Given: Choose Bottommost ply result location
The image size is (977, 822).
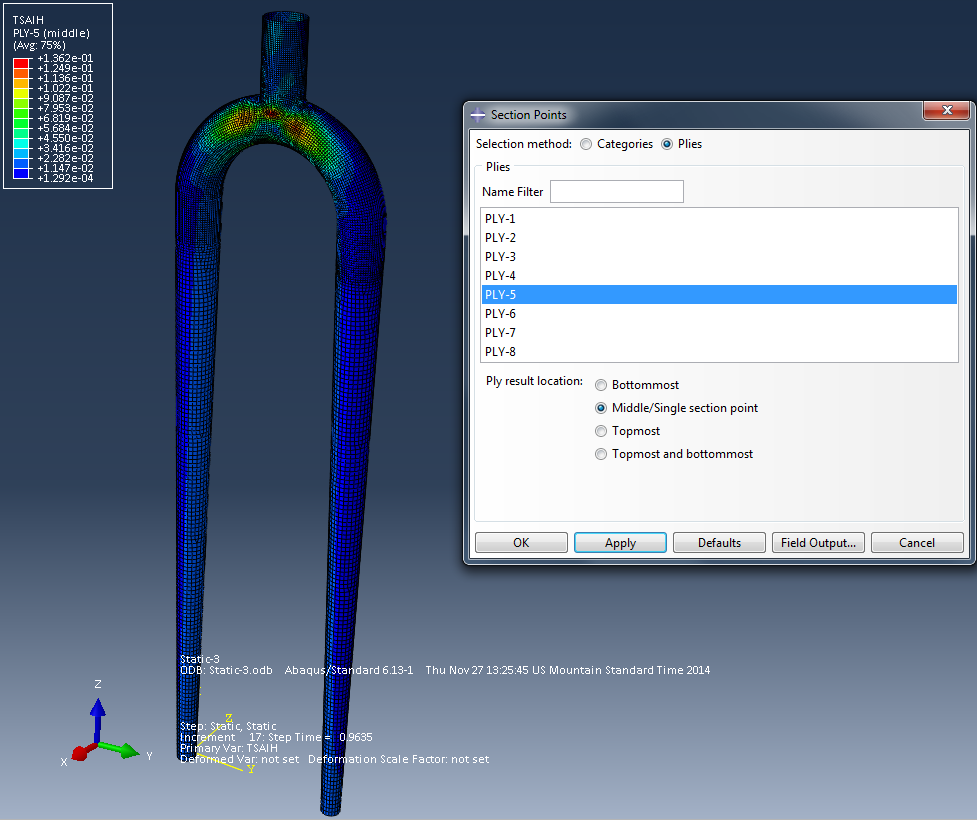Looking at the screenshot, I should click(601, 385).
